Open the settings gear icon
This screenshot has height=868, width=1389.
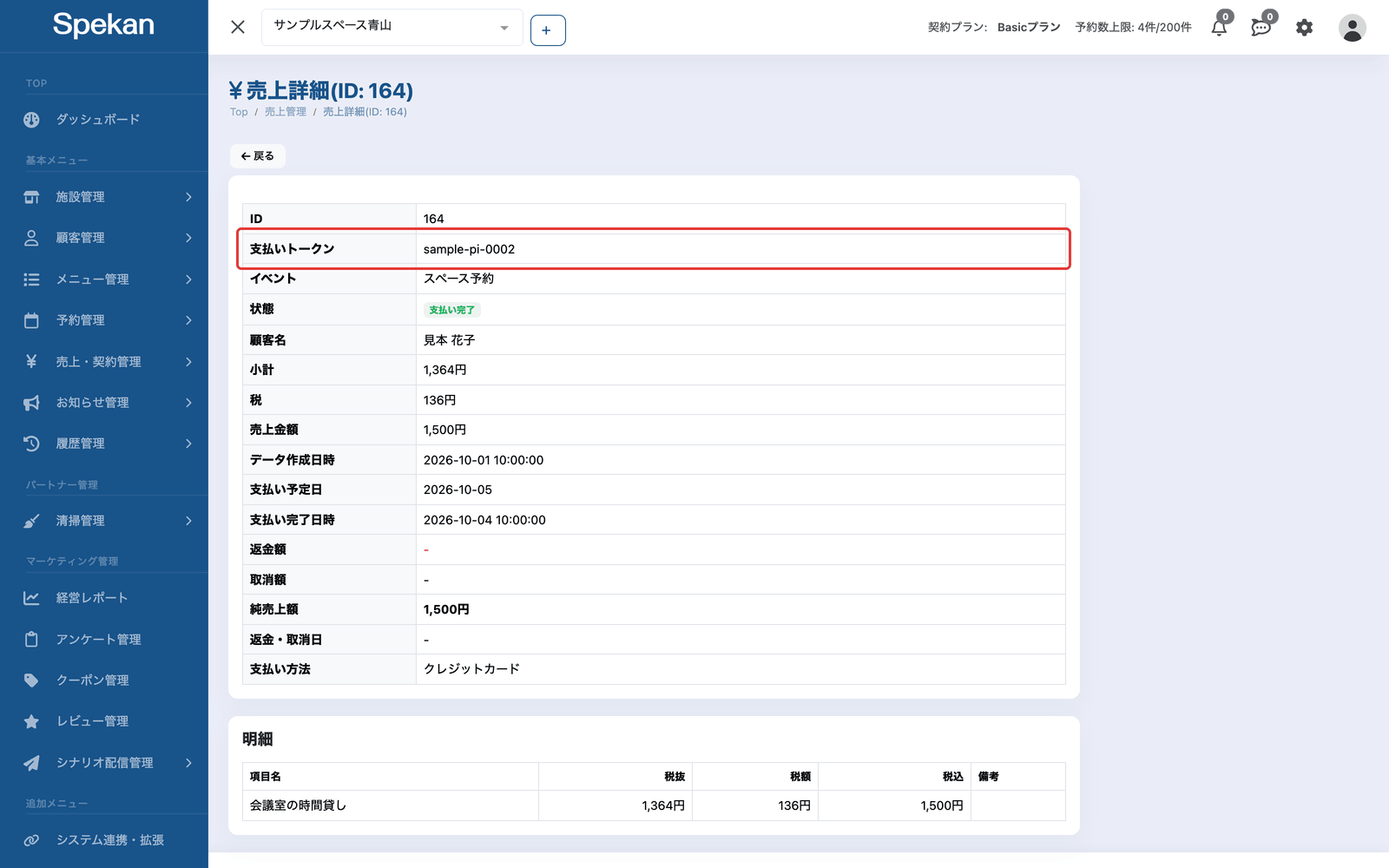pyautogui.click(x=1304, y=28)
